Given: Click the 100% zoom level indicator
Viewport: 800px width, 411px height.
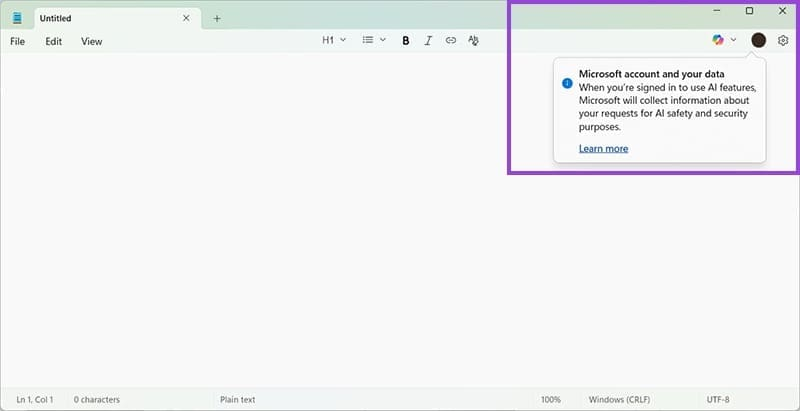Looking at the screenshot, I should coord(550,400).
